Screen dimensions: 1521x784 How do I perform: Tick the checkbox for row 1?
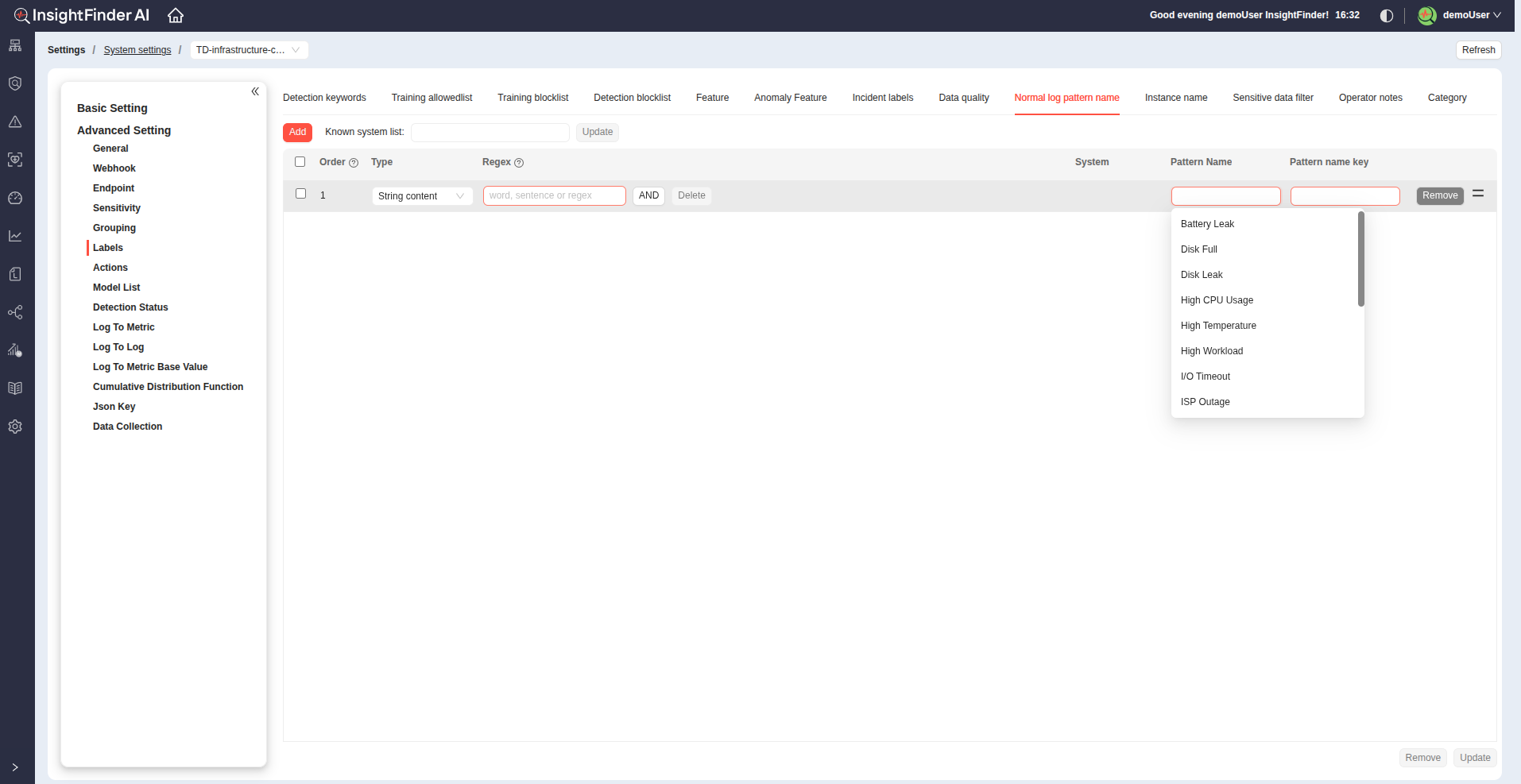[x=301, y=194]
